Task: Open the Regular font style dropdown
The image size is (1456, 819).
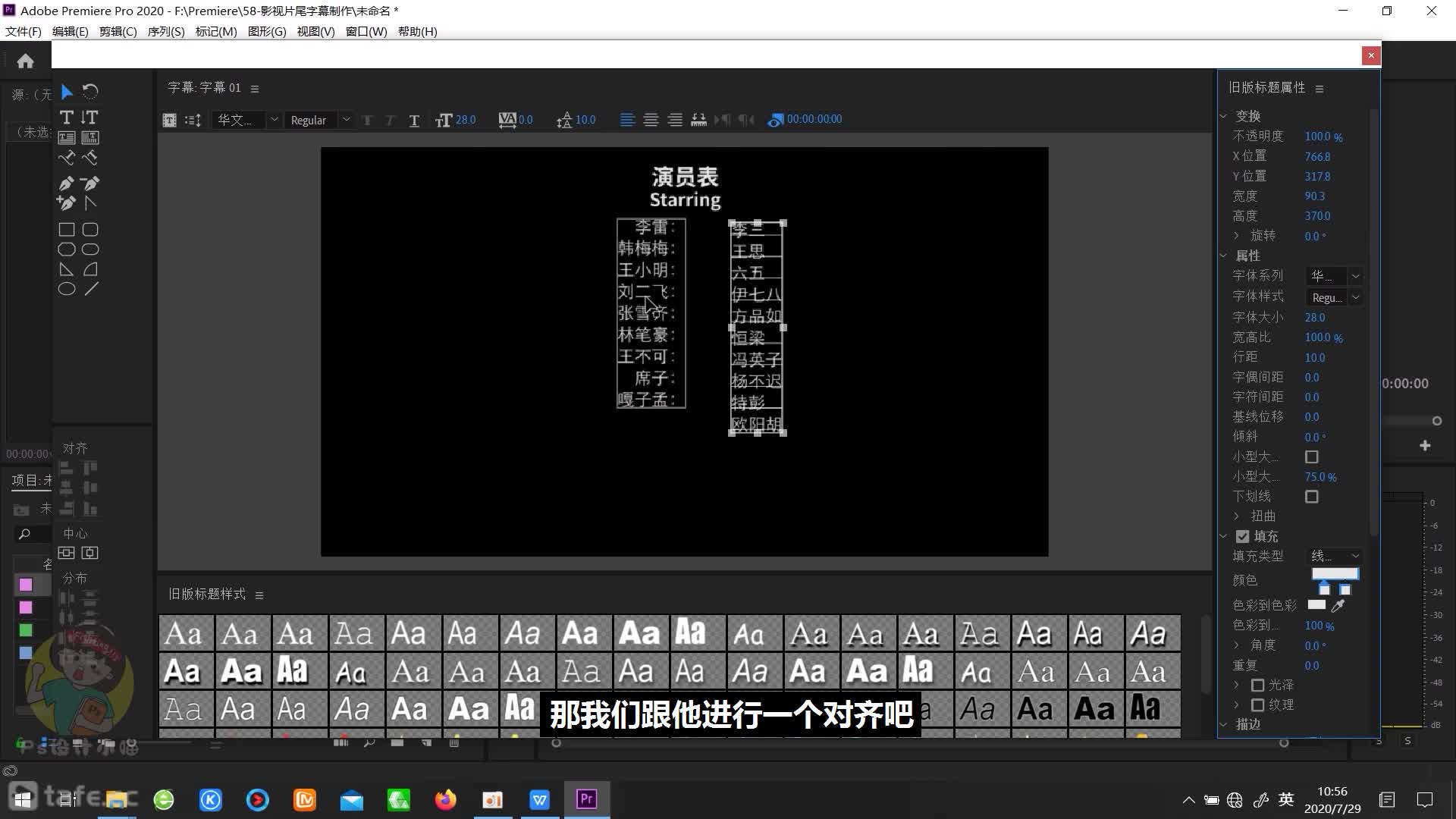Action: click(319, 120)
